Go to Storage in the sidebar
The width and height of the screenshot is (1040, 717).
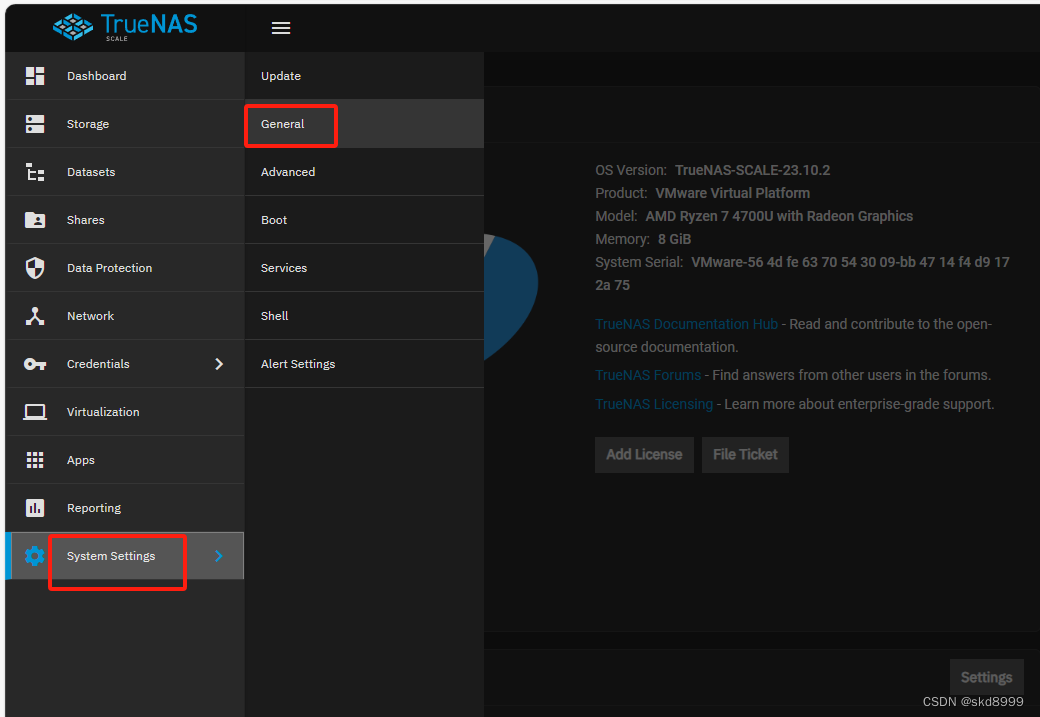point(125,124)
